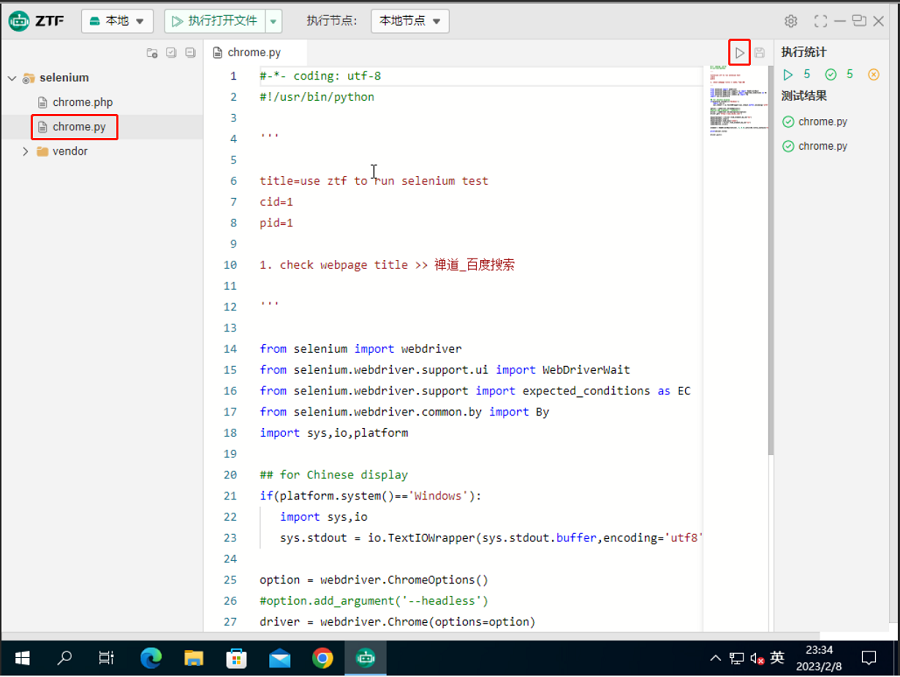Expand the arrow beside 执行打开文件
The height and width of the screenshot is (677, 900).
click(273, 21)
